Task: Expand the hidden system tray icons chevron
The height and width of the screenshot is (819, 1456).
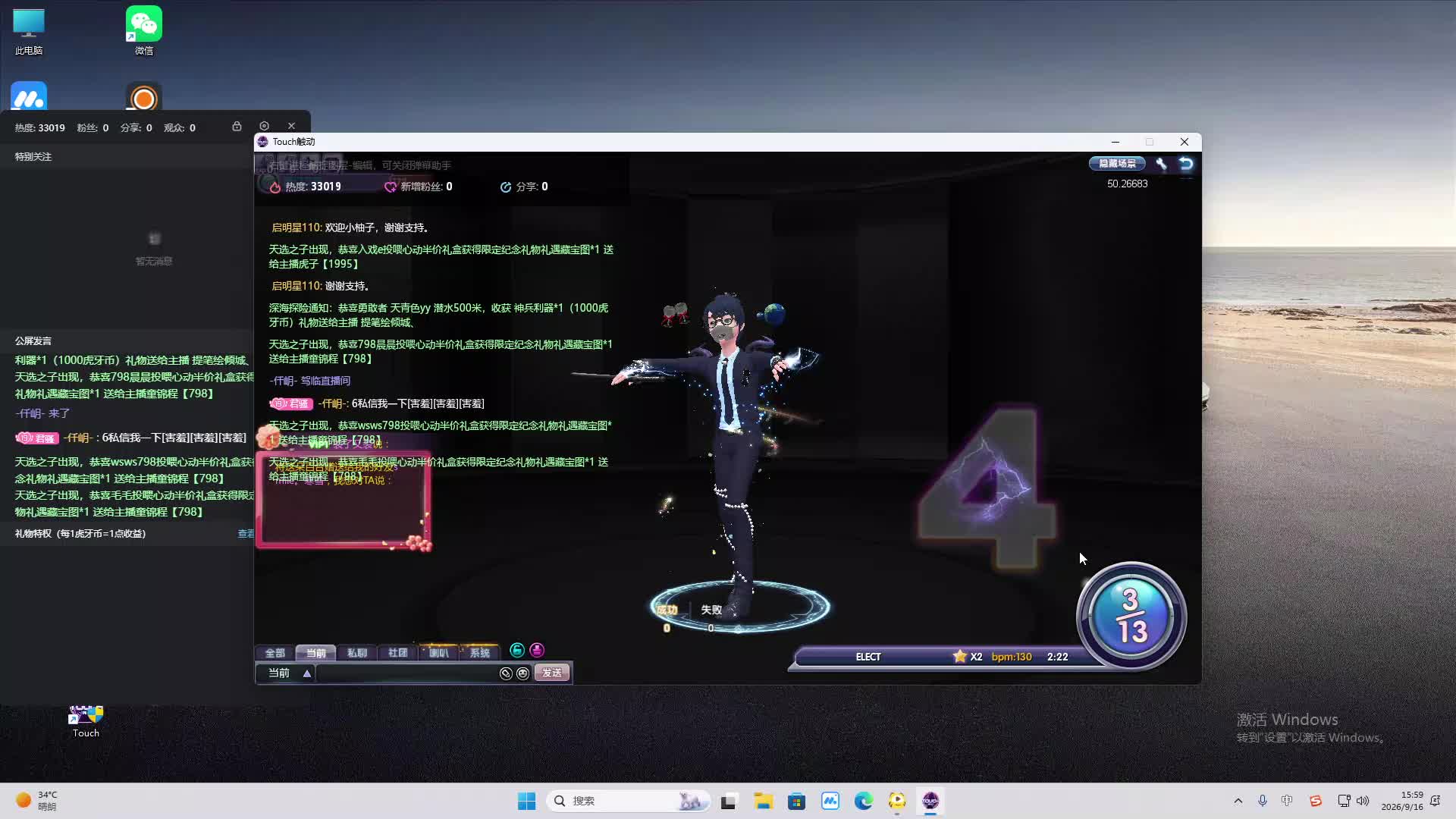Action: tap(1238, 801)
